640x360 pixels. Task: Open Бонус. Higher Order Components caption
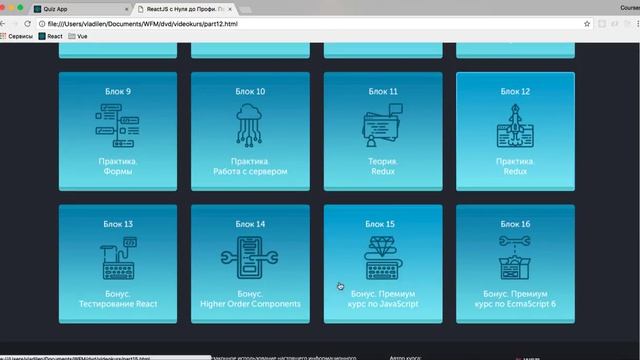click(250, 299)
